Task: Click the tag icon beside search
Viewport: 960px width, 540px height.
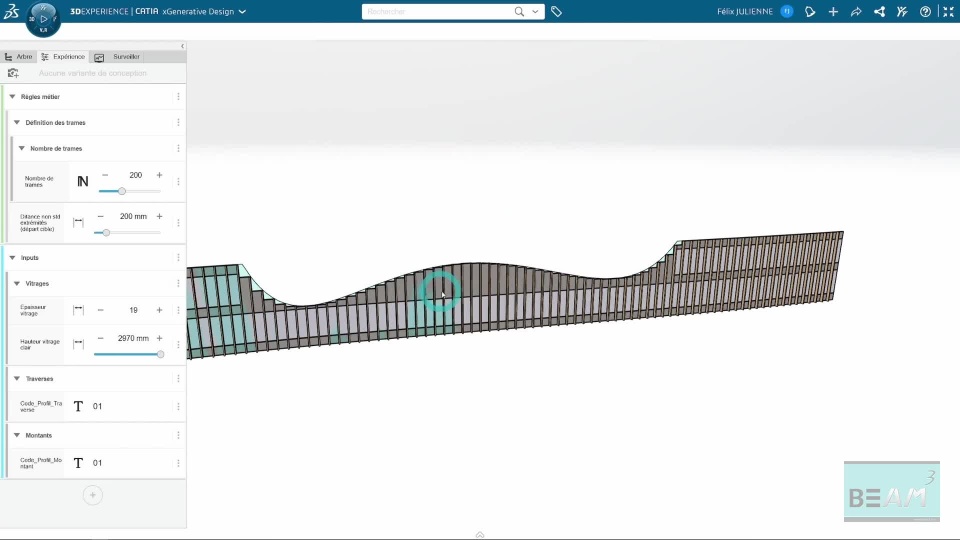Action: (x=556, y=12)
